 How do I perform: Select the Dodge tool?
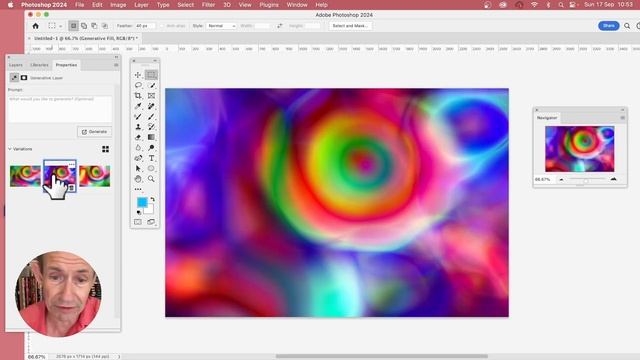coord(151,148)
